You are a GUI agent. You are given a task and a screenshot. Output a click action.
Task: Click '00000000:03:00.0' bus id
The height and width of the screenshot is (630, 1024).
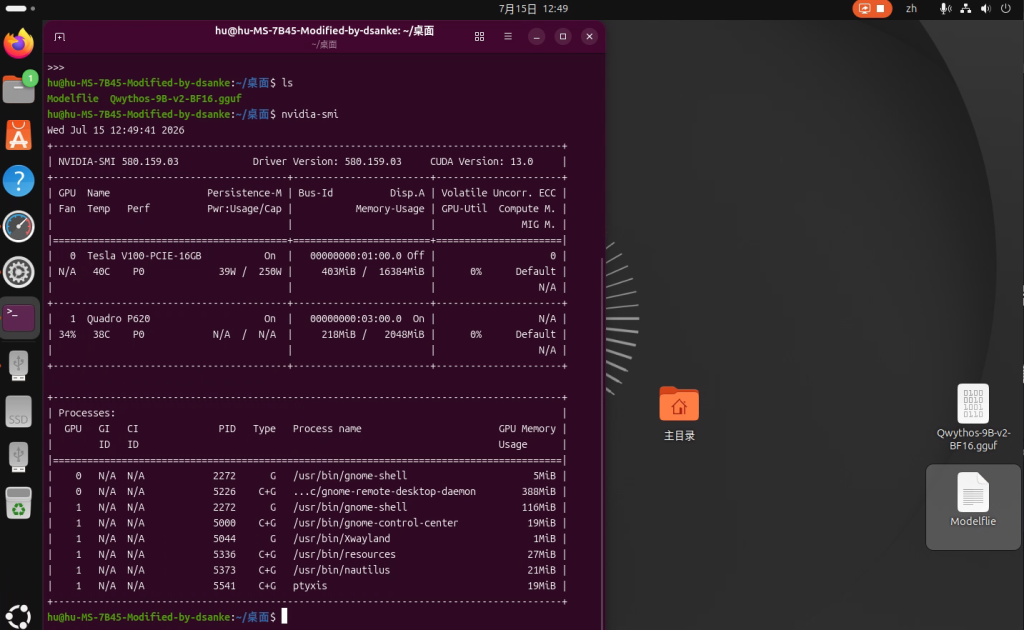[x=356, y=319]
